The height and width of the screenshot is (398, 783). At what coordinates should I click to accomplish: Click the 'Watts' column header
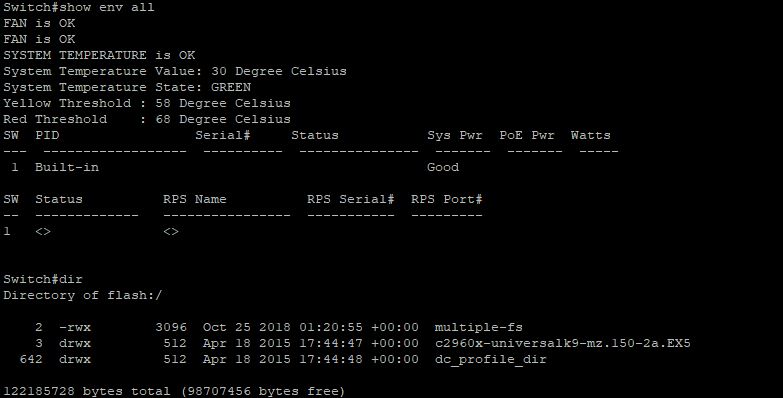[591, 135]
